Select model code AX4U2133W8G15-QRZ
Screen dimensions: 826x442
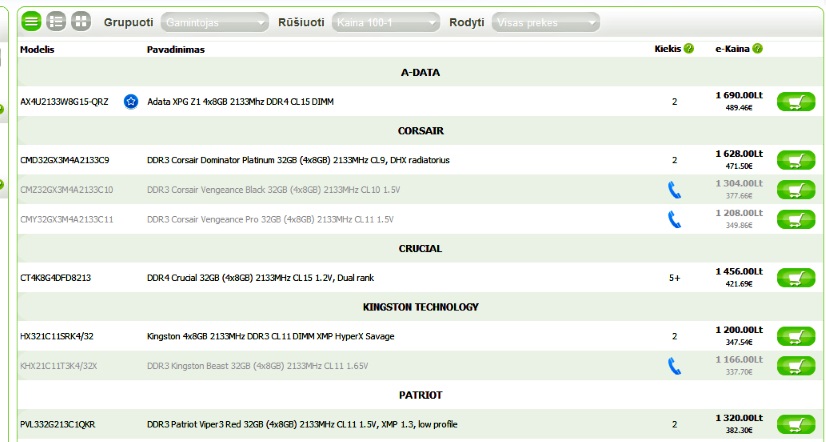coord(64,102)
